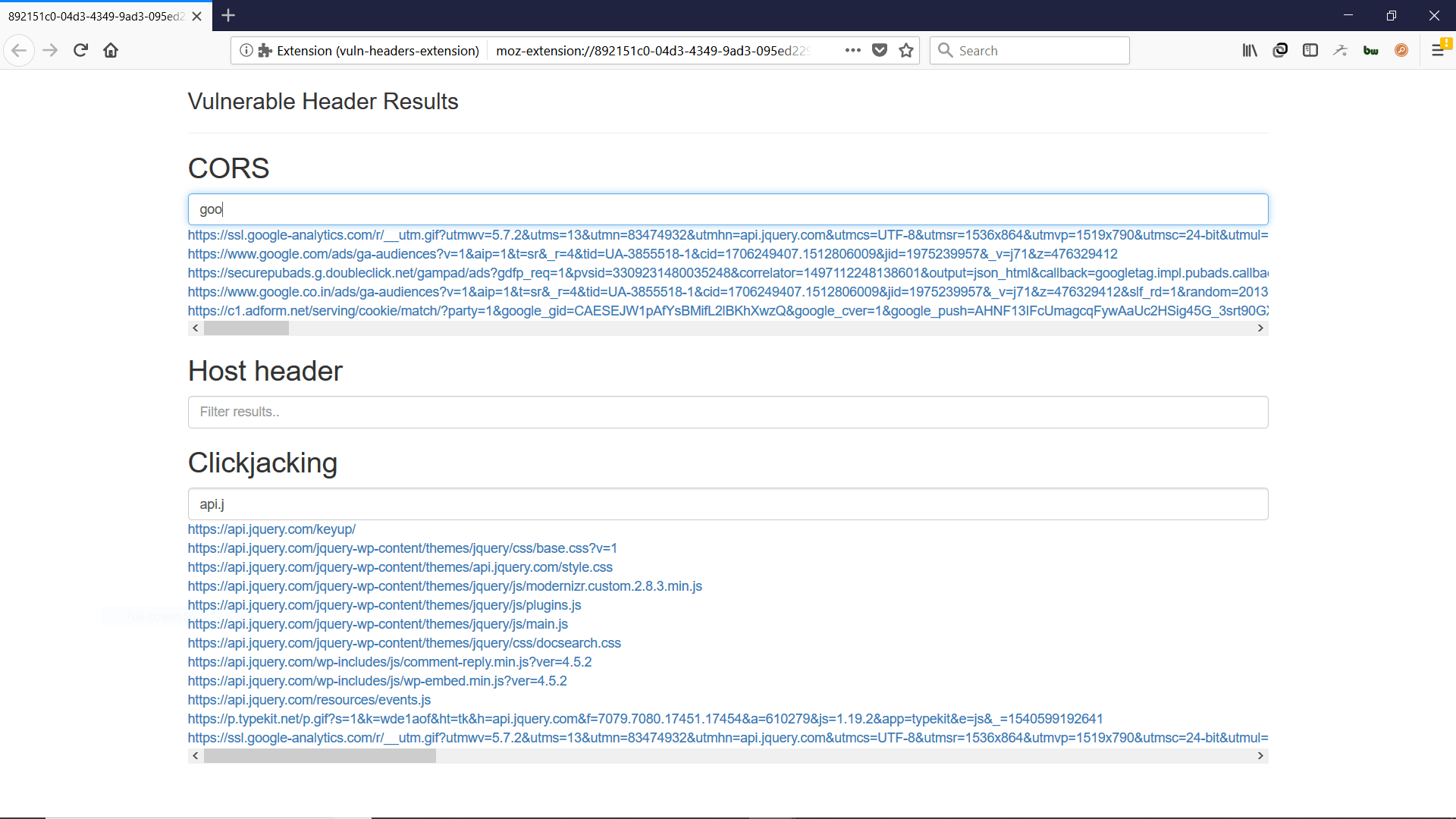Open the https://api.jquery.com/keyup/ link

tap(271, 529)
